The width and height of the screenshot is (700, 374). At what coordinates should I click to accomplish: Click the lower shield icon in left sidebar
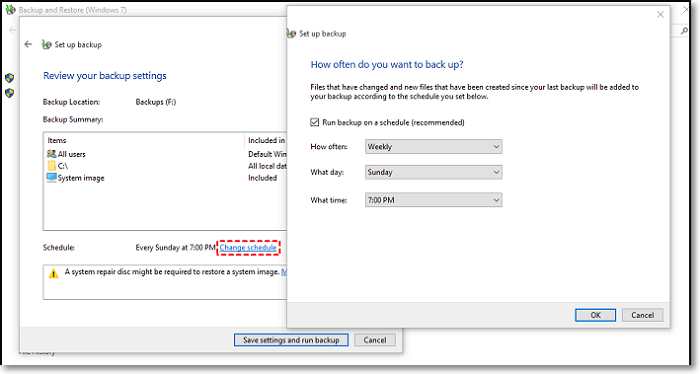(9, 93)
